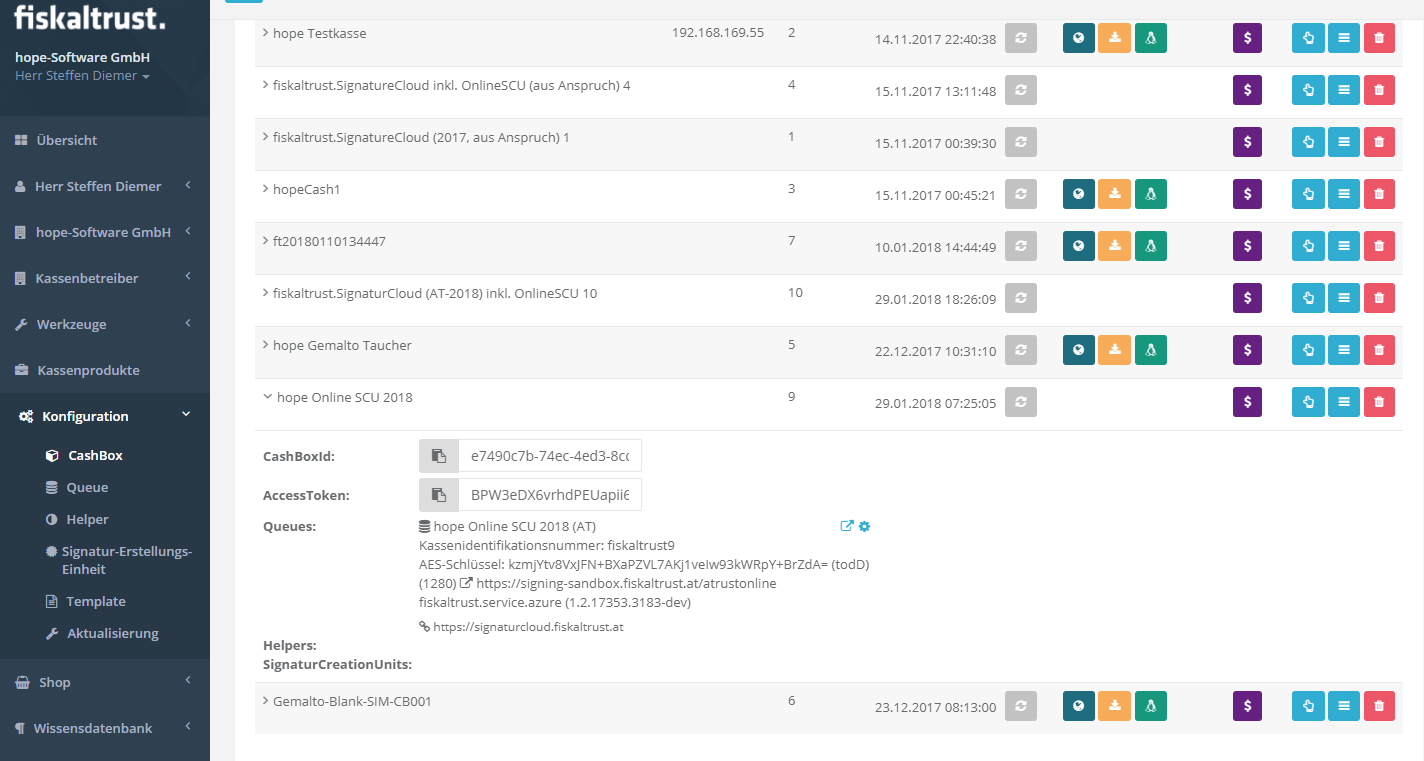Click the orange download icon for hope Testkasse
The width and height of the screenshot is (1424, 761).
(1114, 38)
